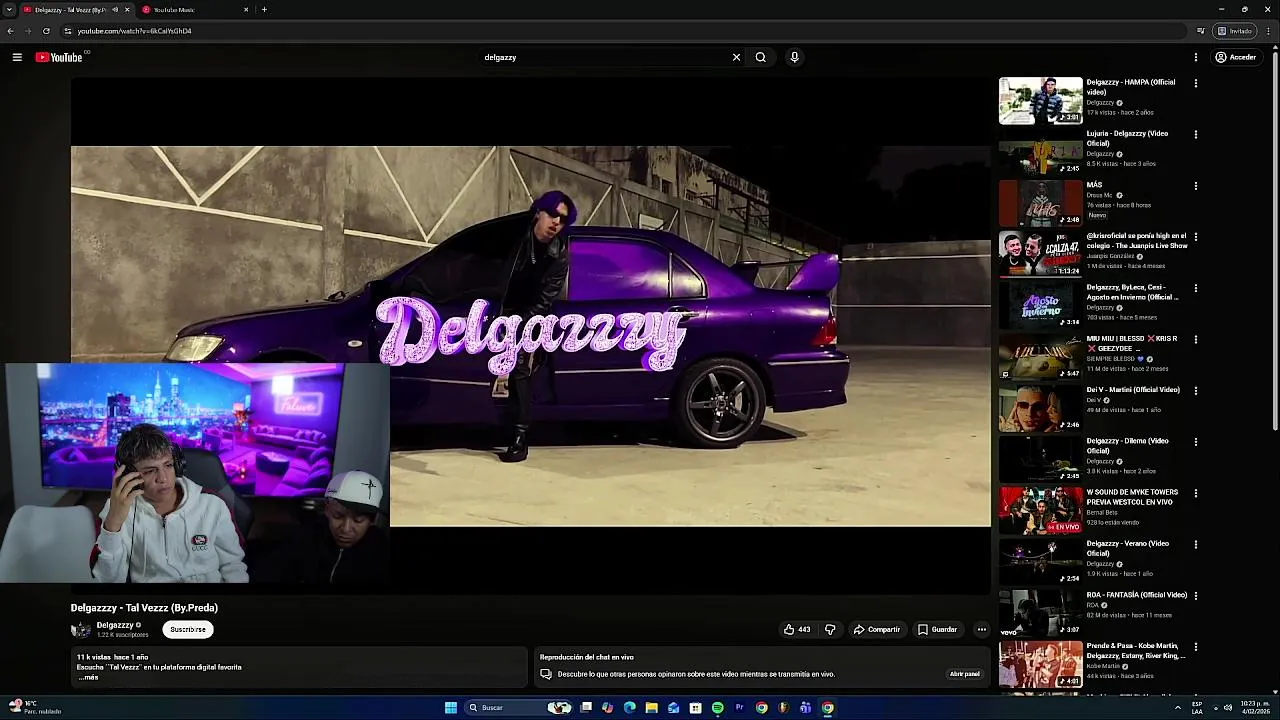Image resolution: width=1280 pixels, height=720 pixels.
Task: Open Windows Start menu
Action: [x=451, y=708]
